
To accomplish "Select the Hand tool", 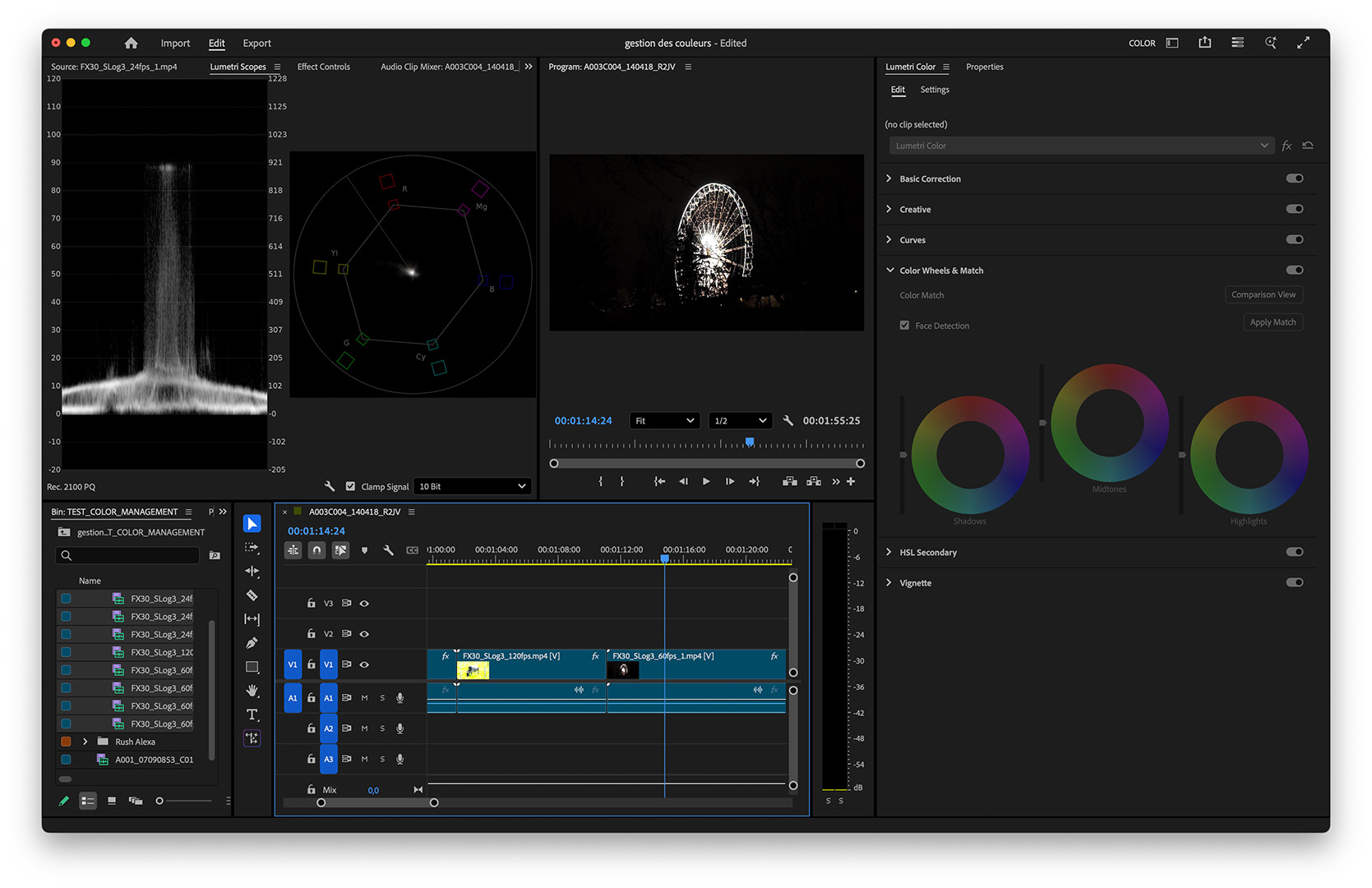I will pos(252,691).
